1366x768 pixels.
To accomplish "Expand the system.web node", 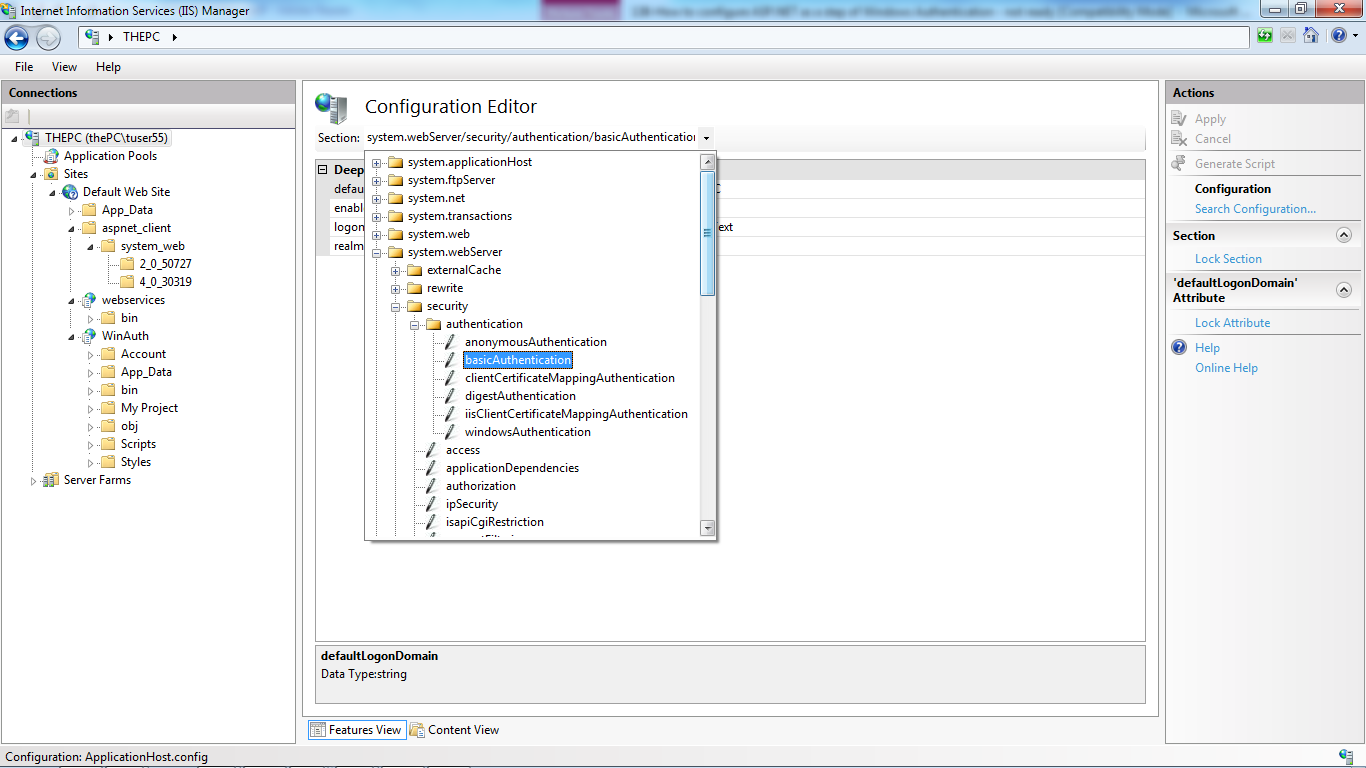I will point(377,234).
